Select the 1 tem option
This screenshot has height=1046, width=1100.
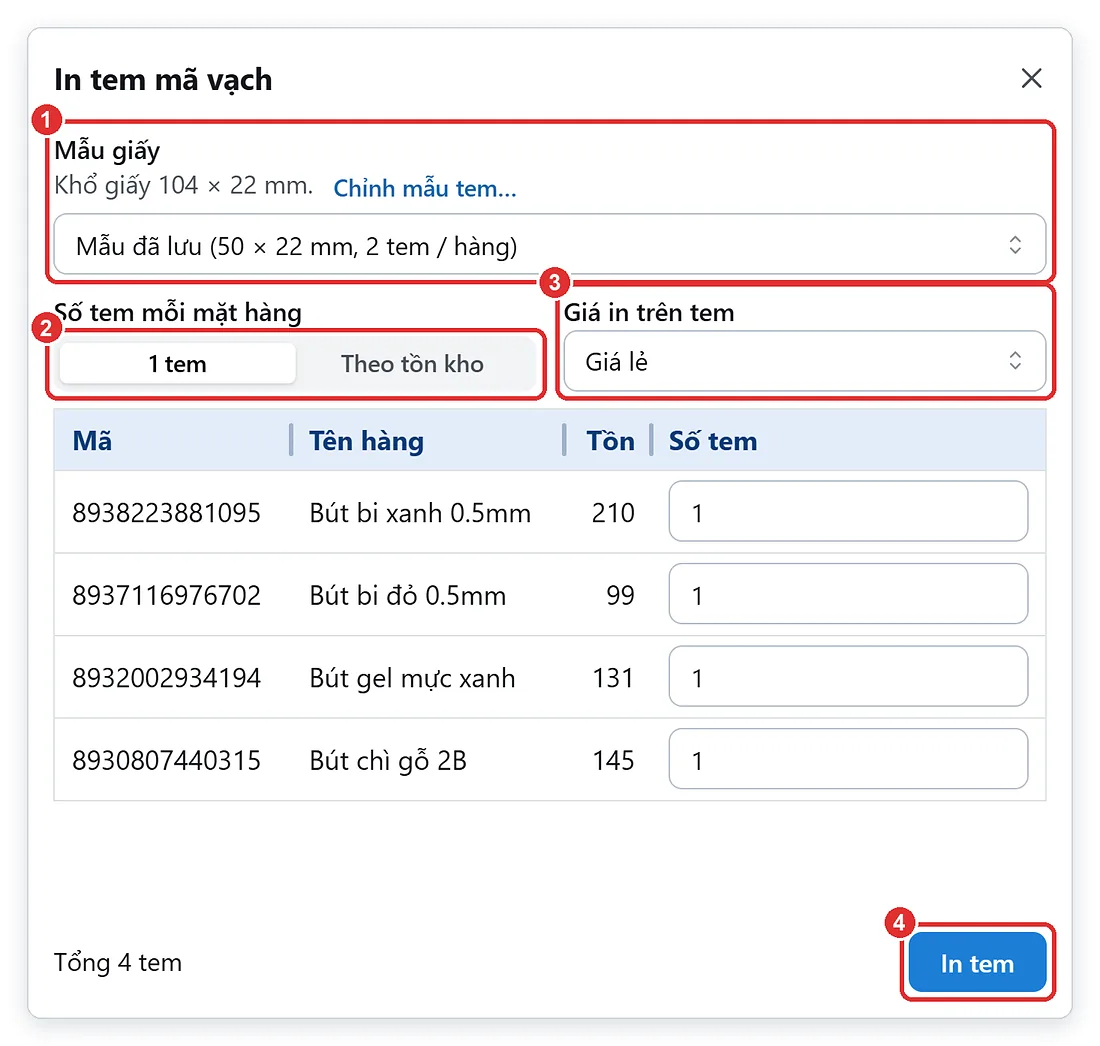coord(177,363)
